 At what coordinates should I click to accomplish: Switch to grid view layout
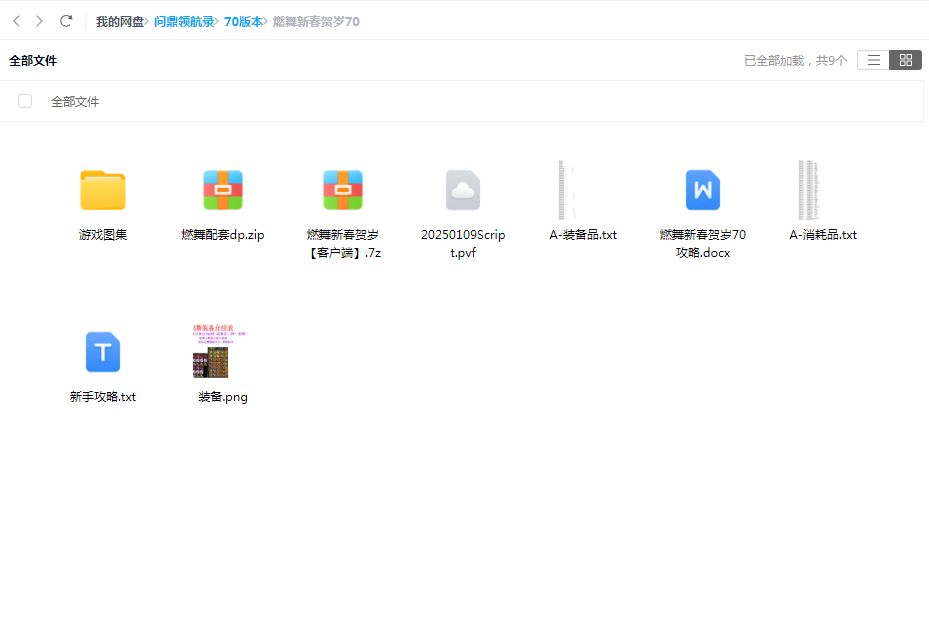pos(905,60)
